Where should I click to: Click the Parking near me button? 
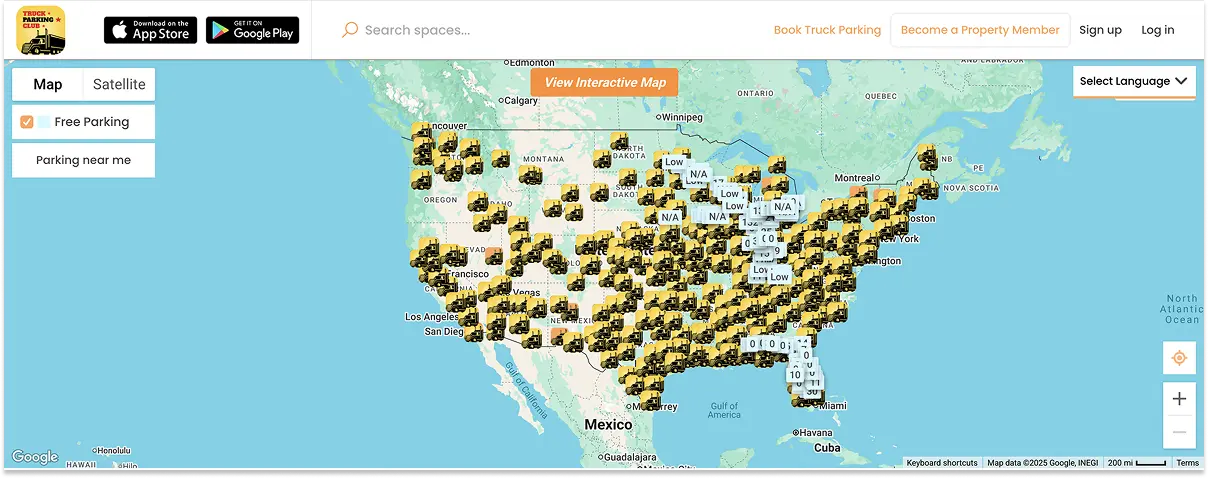click(x=83, y=160)
